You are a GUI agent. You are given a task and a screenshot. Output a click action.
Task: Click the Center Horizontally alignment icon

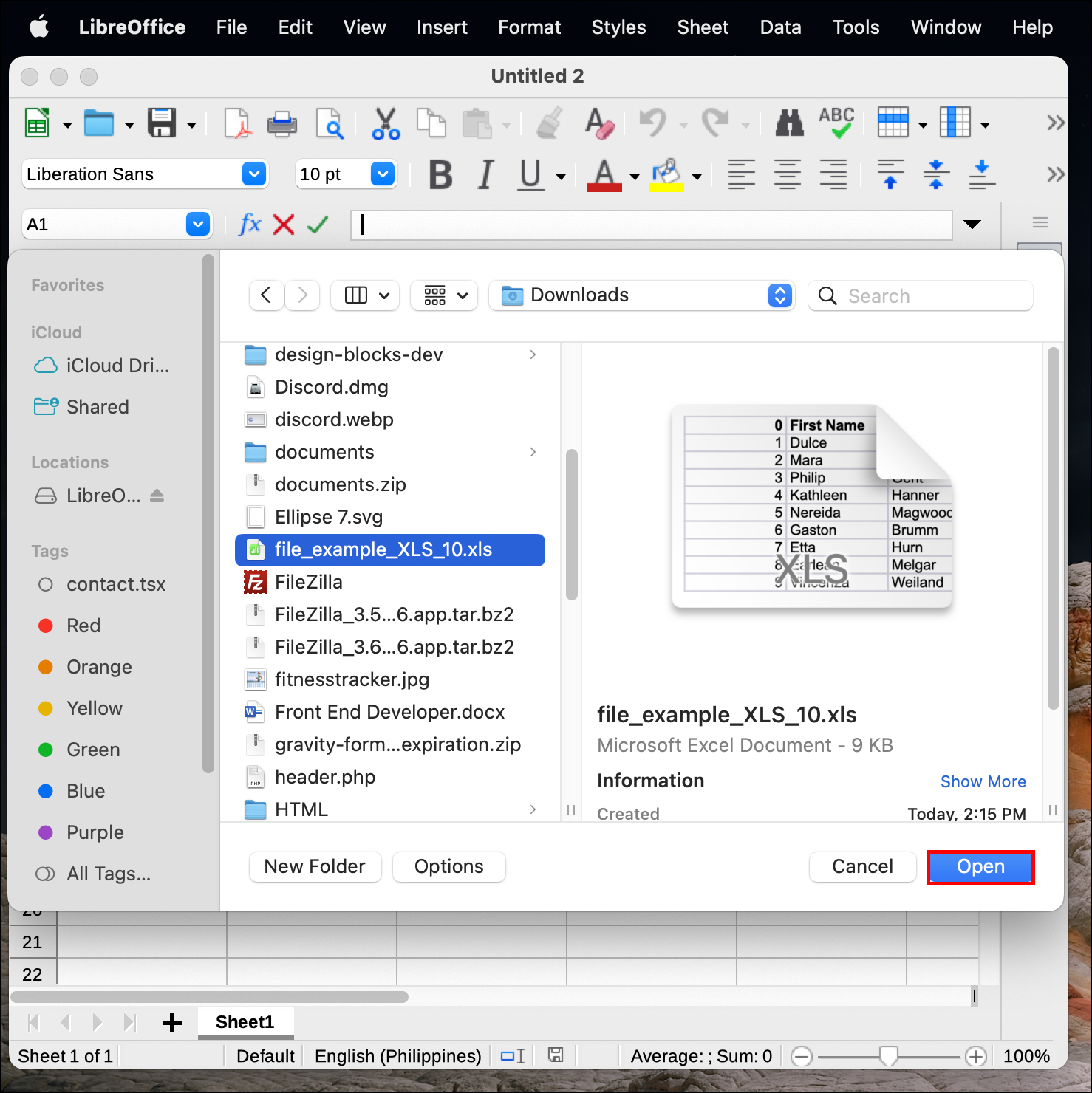pos(788,175)
